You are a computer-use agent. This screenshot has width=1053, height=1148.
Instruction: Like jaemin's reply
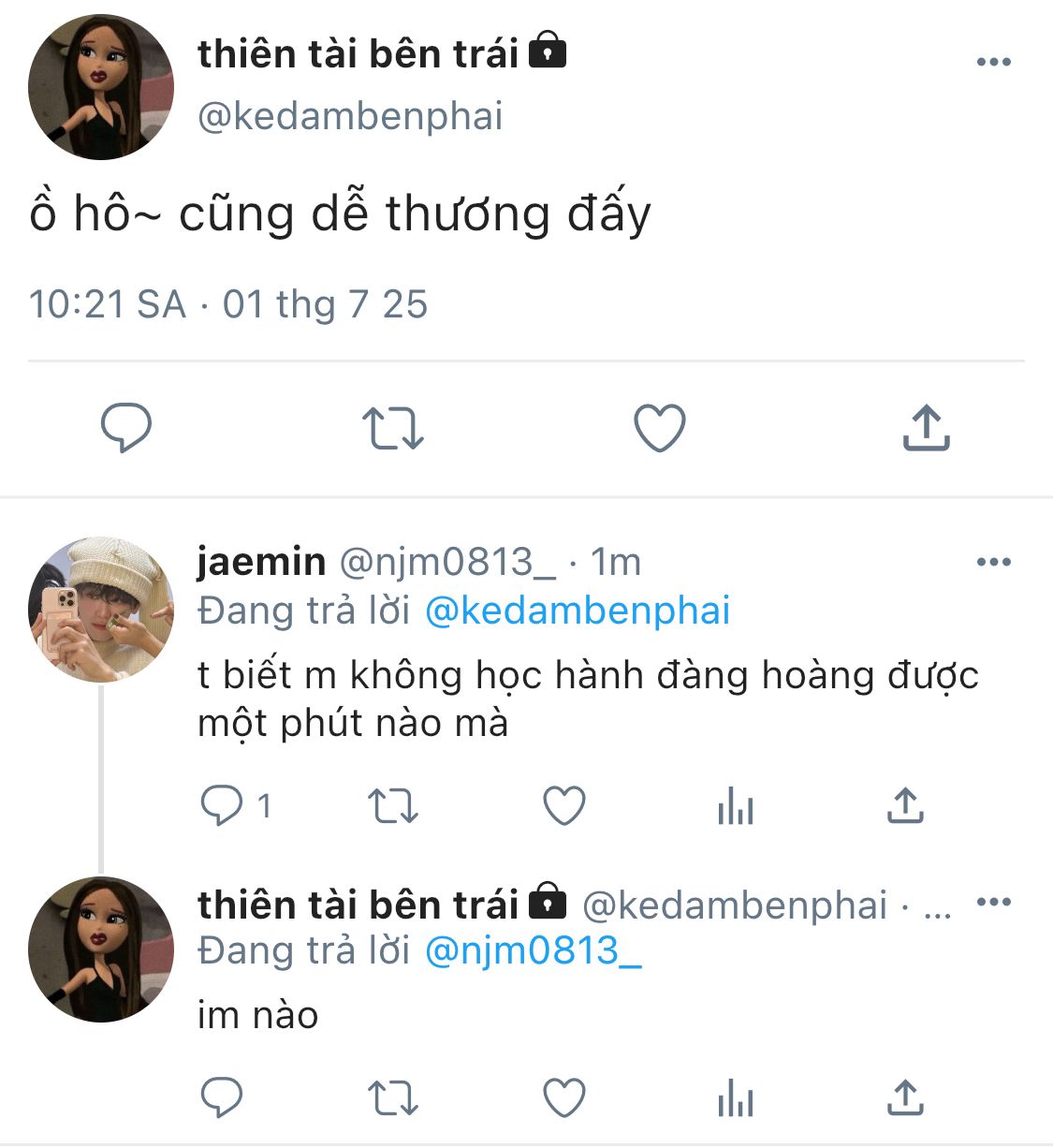(564, 805)
